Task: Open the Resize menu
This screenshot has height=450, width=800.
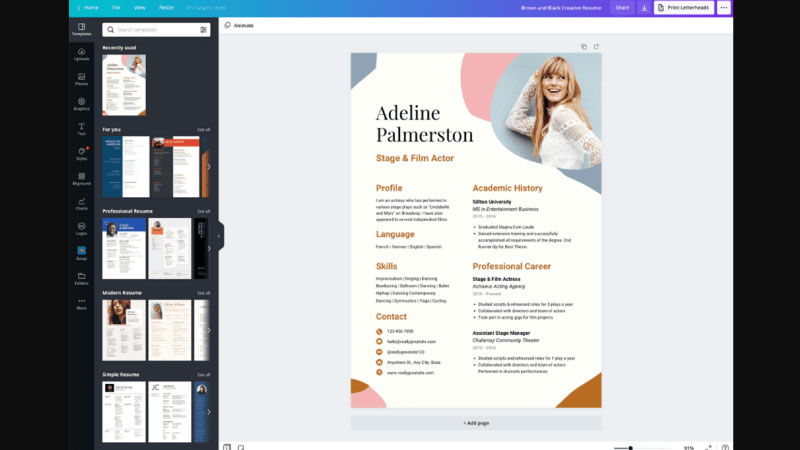Action: point(166,7)
